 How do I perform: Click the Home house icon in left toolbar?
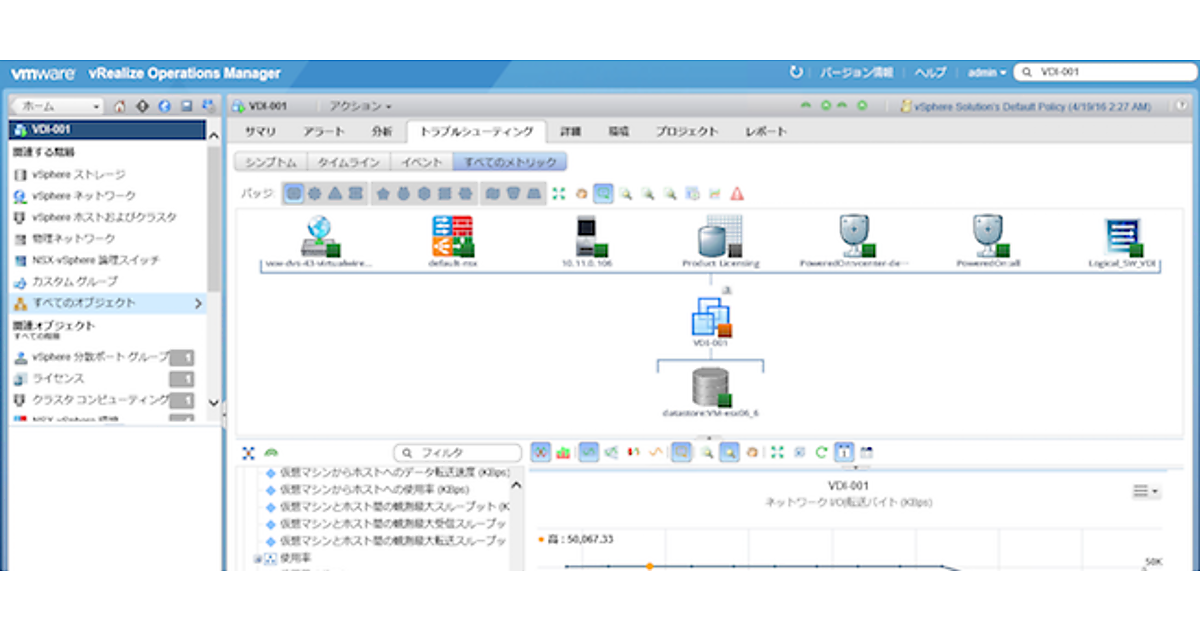click(x=121, y=106)
